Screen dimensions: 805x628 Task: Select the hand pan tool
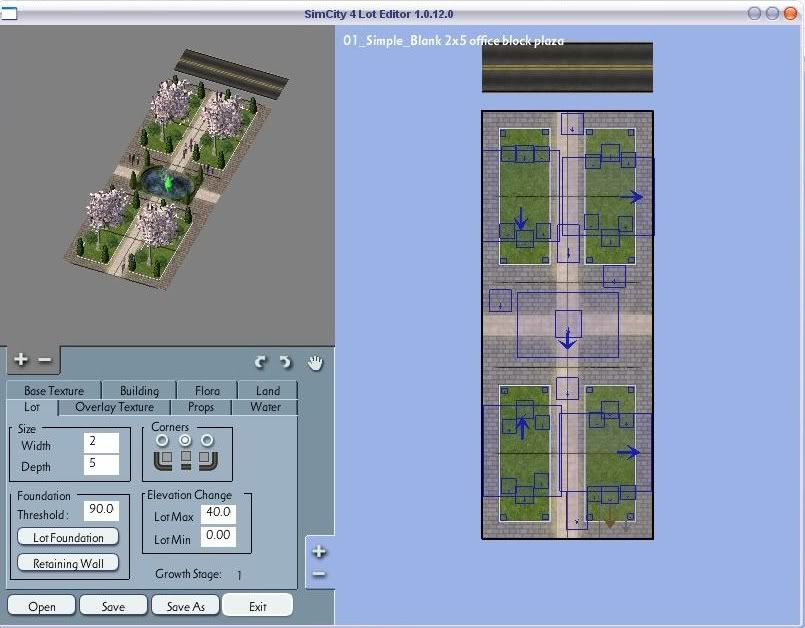coord(315,363)
